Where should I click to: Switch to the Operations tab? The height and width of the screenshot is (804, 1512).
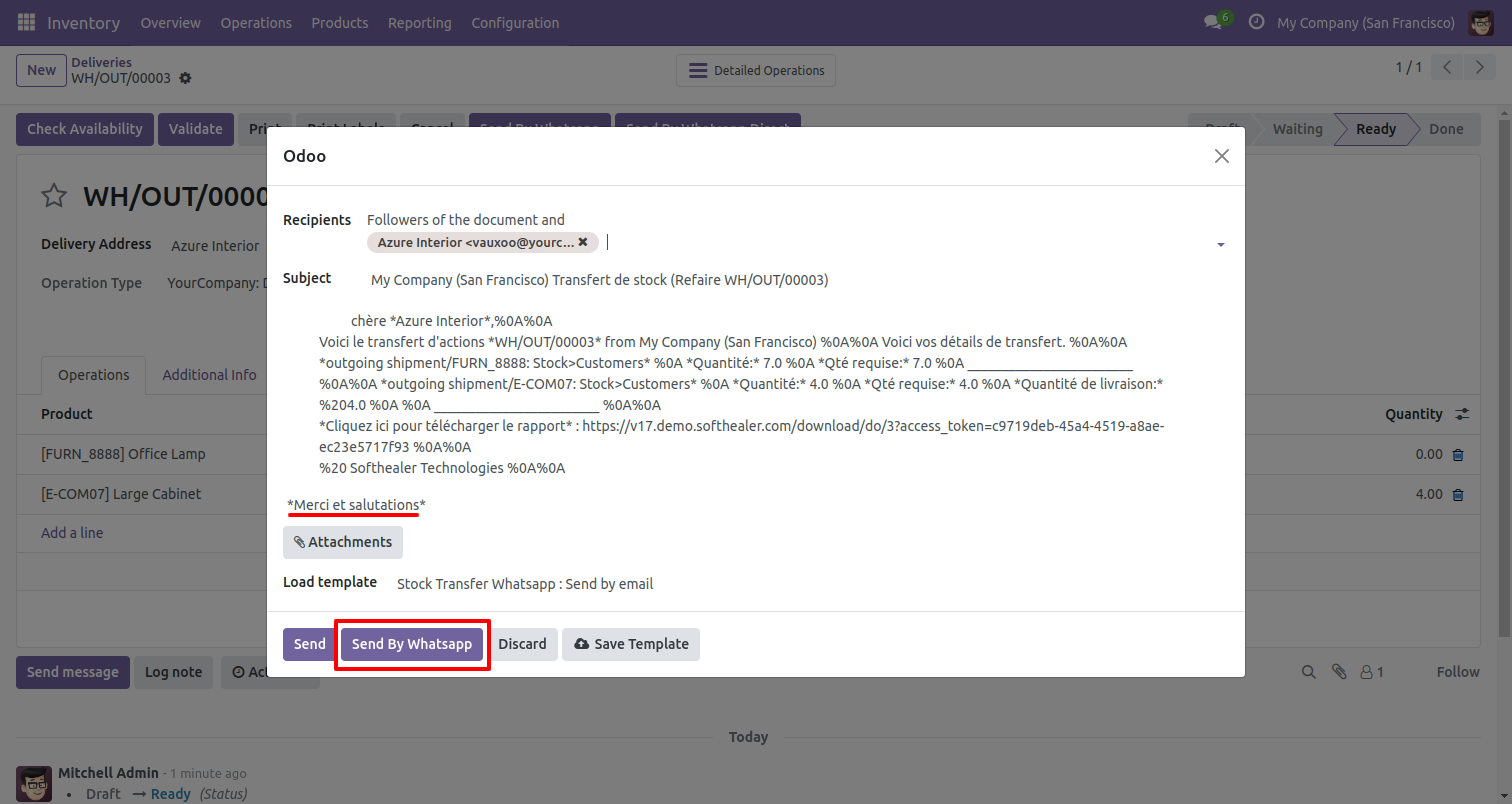coord(94,375)
